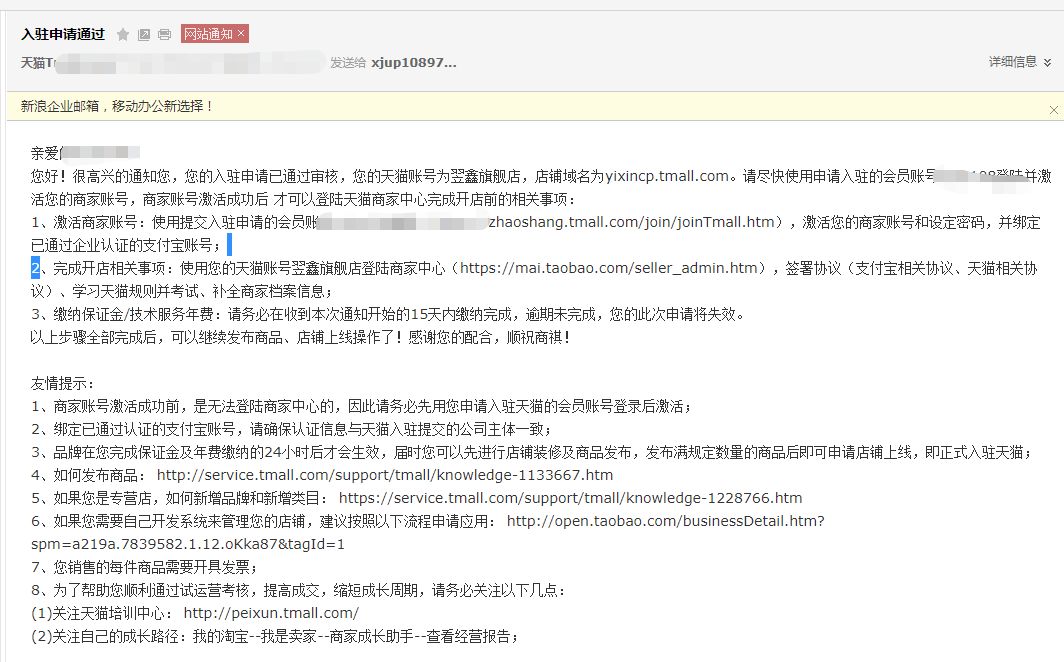The height and width of the screenshot is (662, 1064).
Task: Click the label (1)关注天猫培训中心：
Action: [x=102, y=614]
